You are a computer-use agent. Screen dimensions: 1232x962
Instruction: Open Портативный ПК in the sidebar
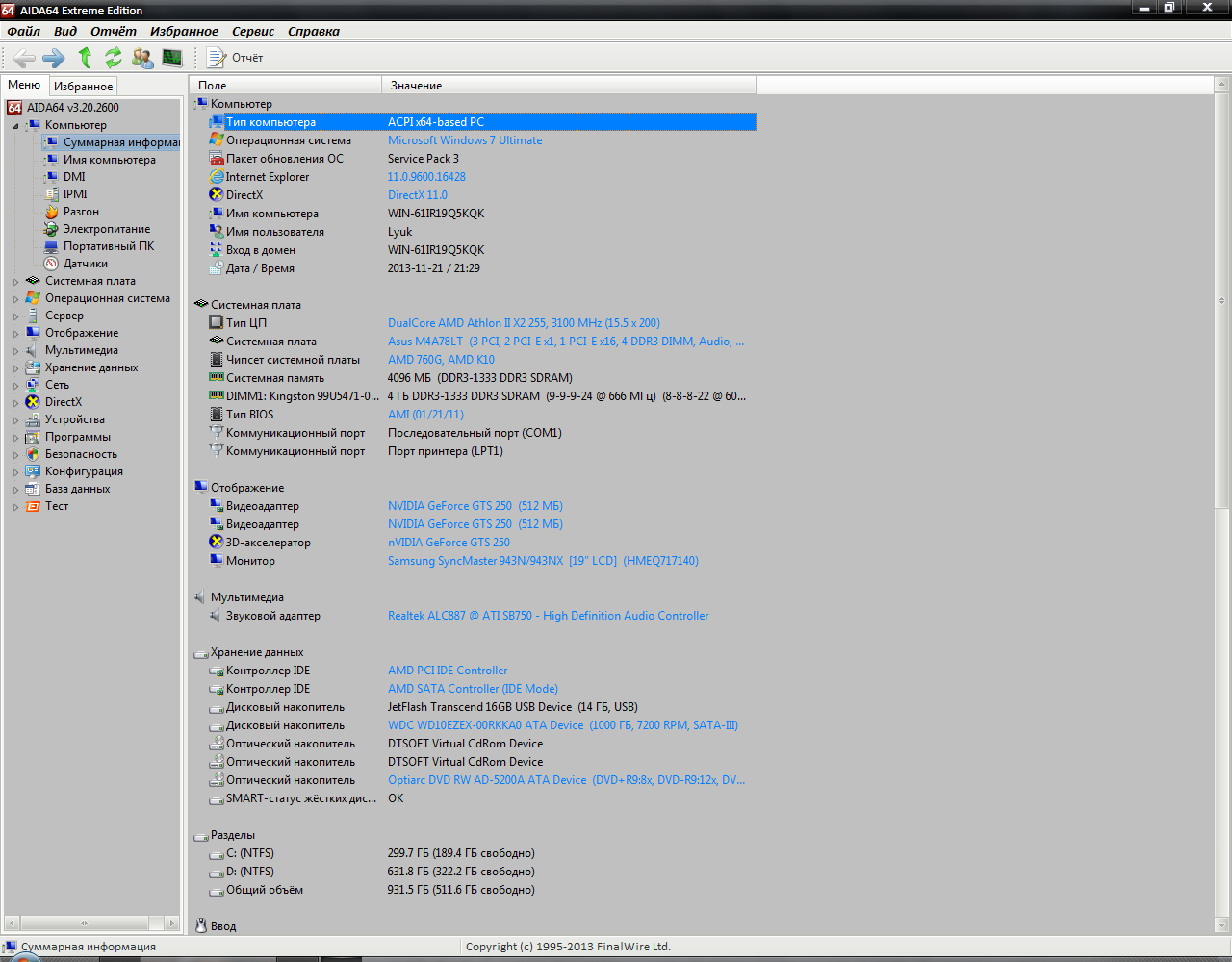[x=108, y=246]
